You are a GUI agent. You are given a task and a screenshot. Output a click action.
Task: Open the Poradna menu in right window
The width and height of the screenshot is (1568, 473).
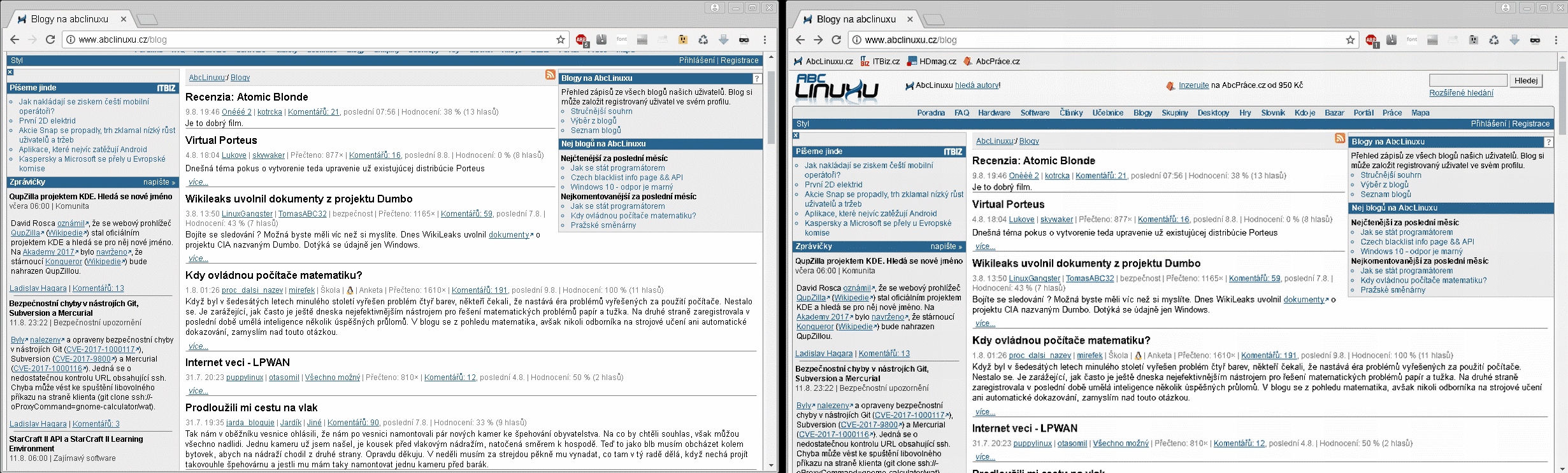click(x=931, y=113)
